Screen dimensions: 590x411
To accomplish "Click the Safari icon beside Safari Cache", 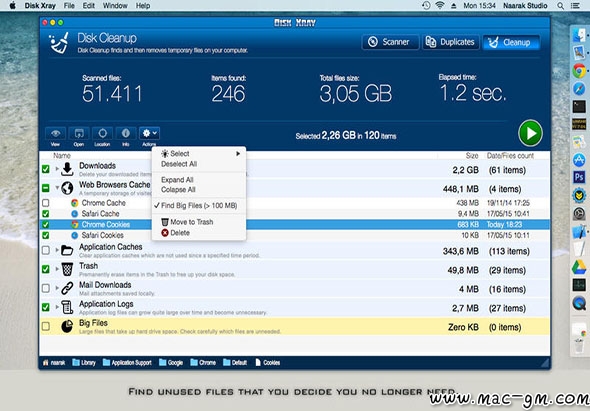I will 75,214.
